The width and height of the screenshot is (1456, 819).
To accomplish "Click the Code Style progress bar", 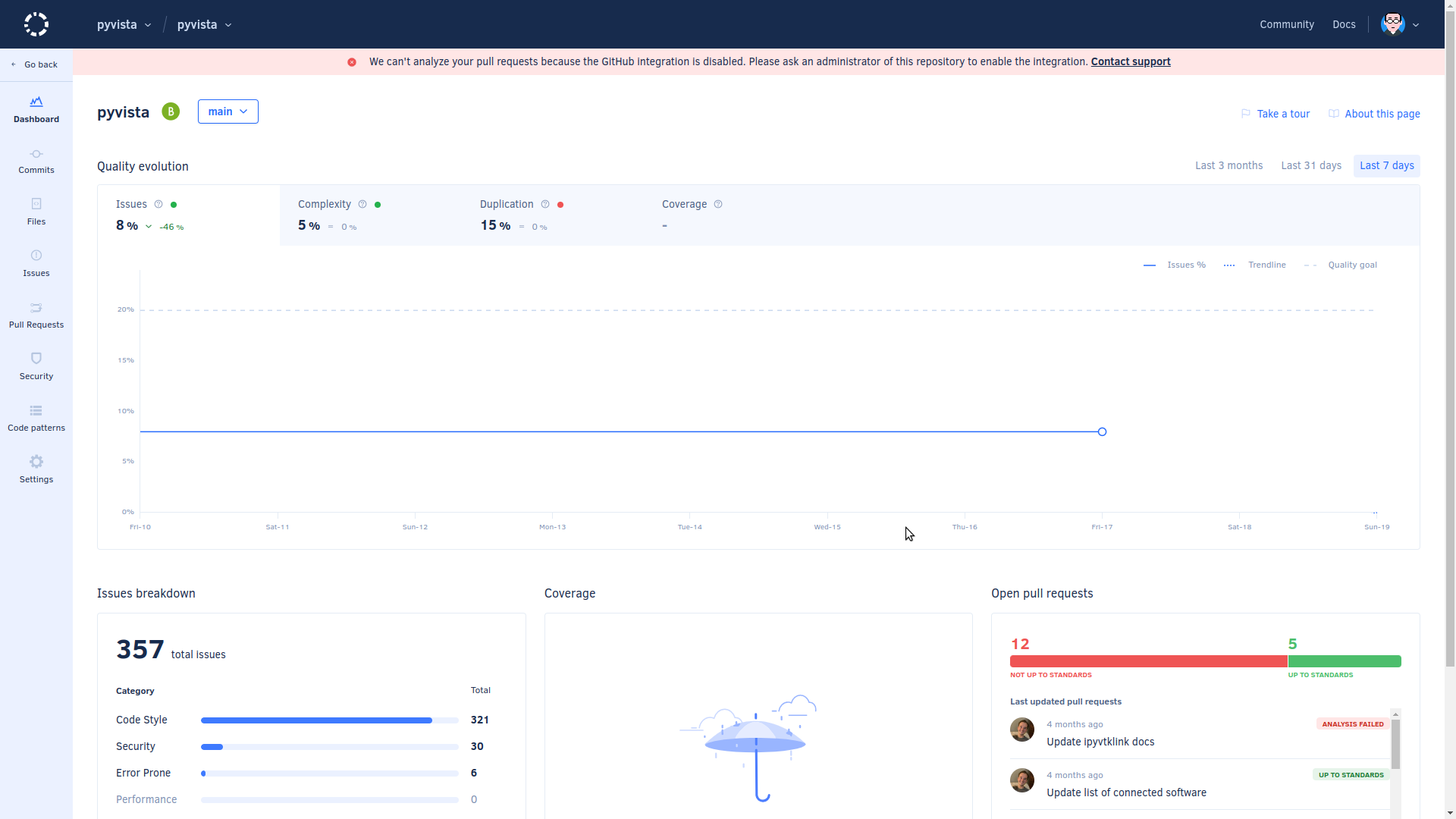I will tap(330, 720).
